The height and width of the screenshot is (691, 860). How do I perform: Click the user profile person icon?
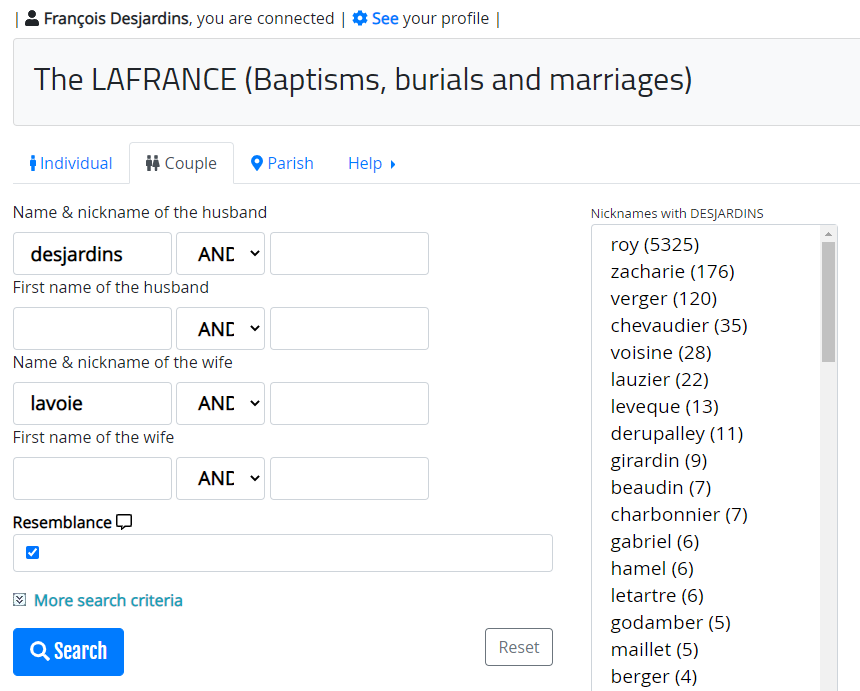pos(32,18)
